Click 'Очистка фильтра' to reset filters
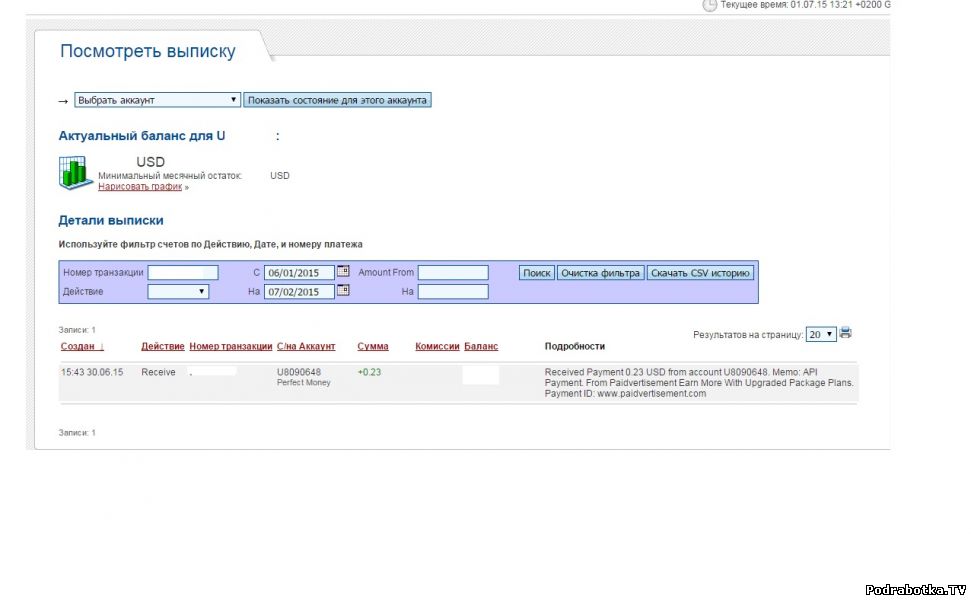 (x=600, y=273)
